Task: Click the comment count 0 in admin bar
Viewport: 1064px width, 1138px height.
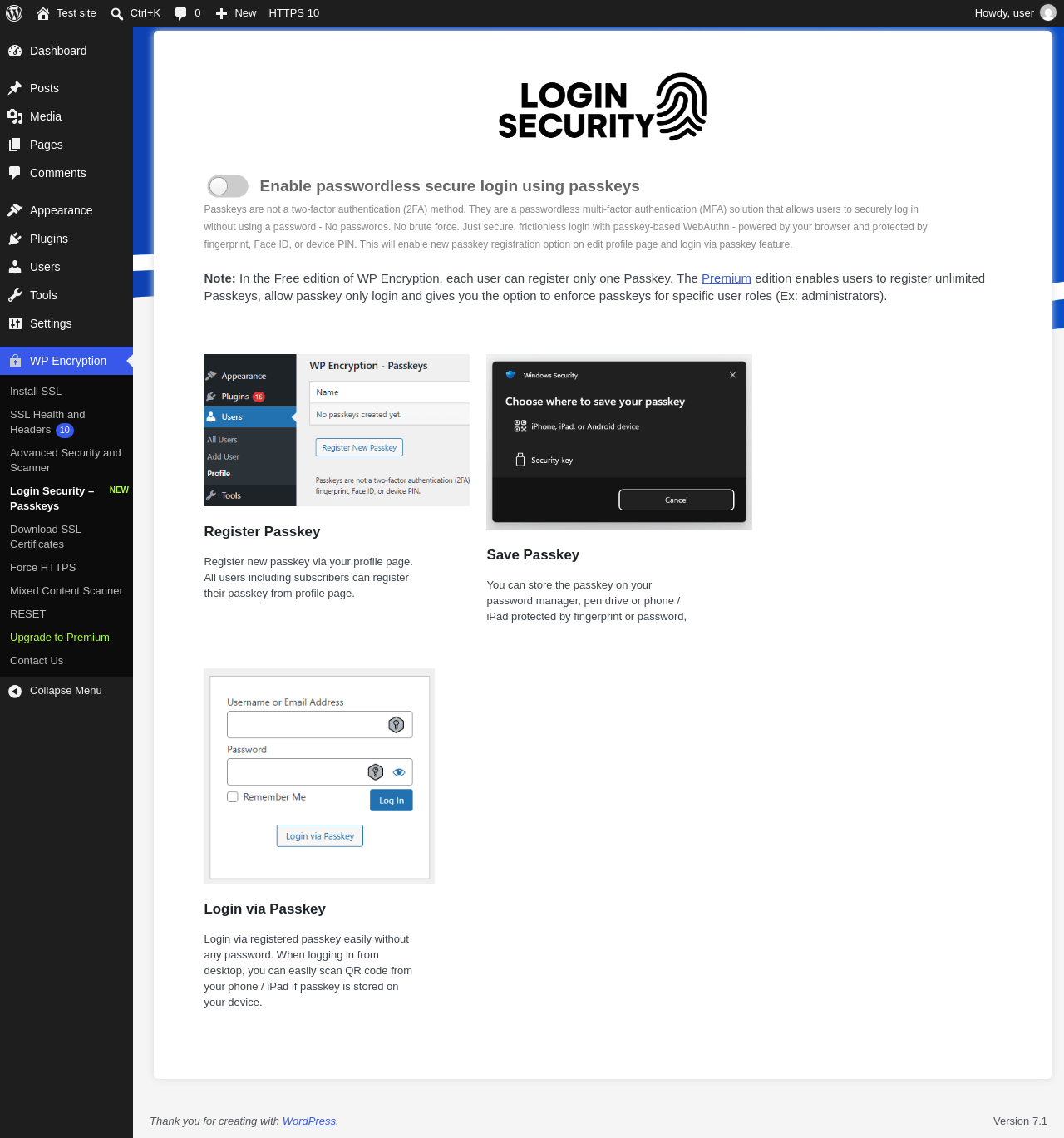Action: [198, 13]
